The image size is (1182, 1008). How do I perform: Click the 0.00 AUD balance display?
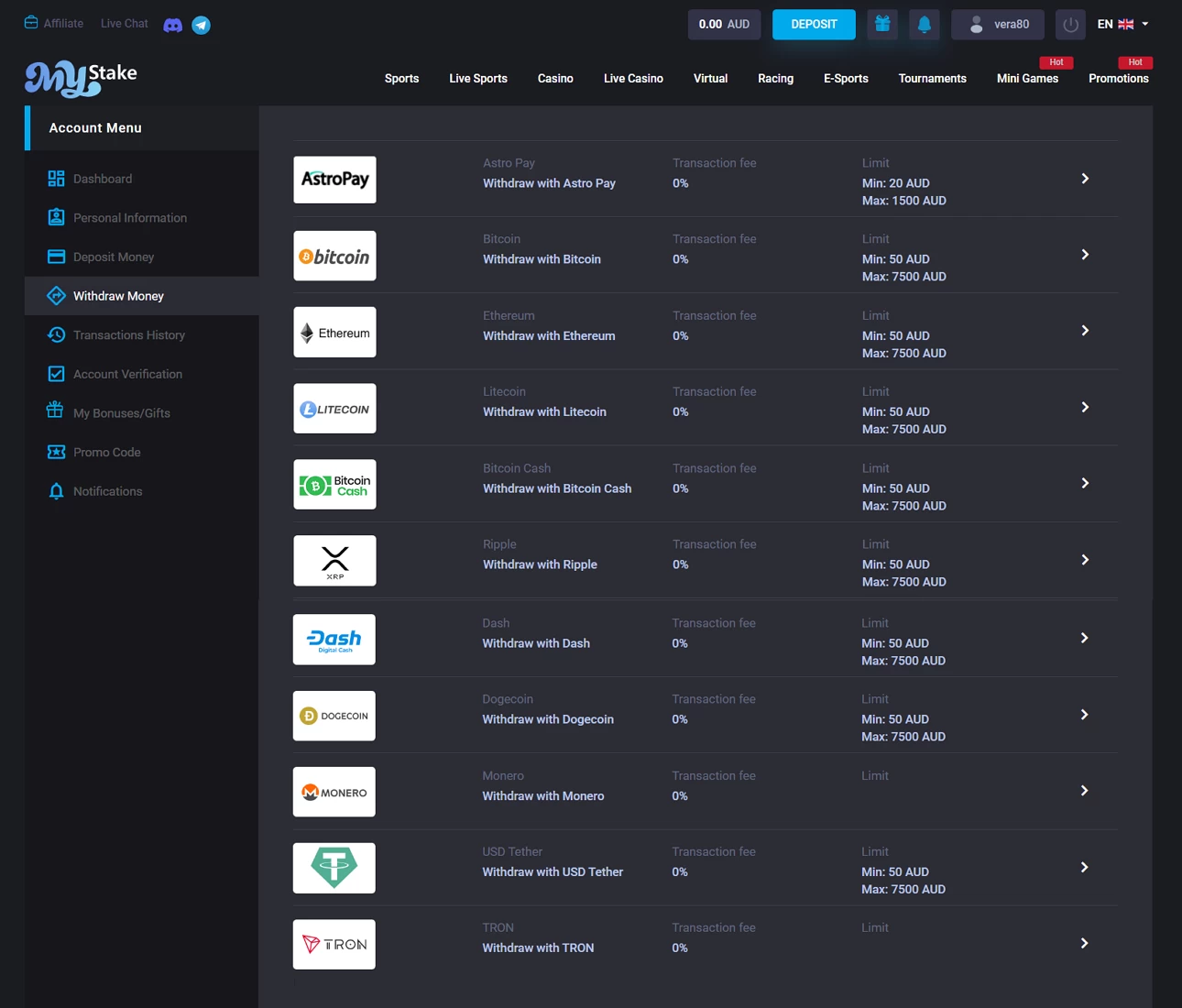[x=724, y=24]
